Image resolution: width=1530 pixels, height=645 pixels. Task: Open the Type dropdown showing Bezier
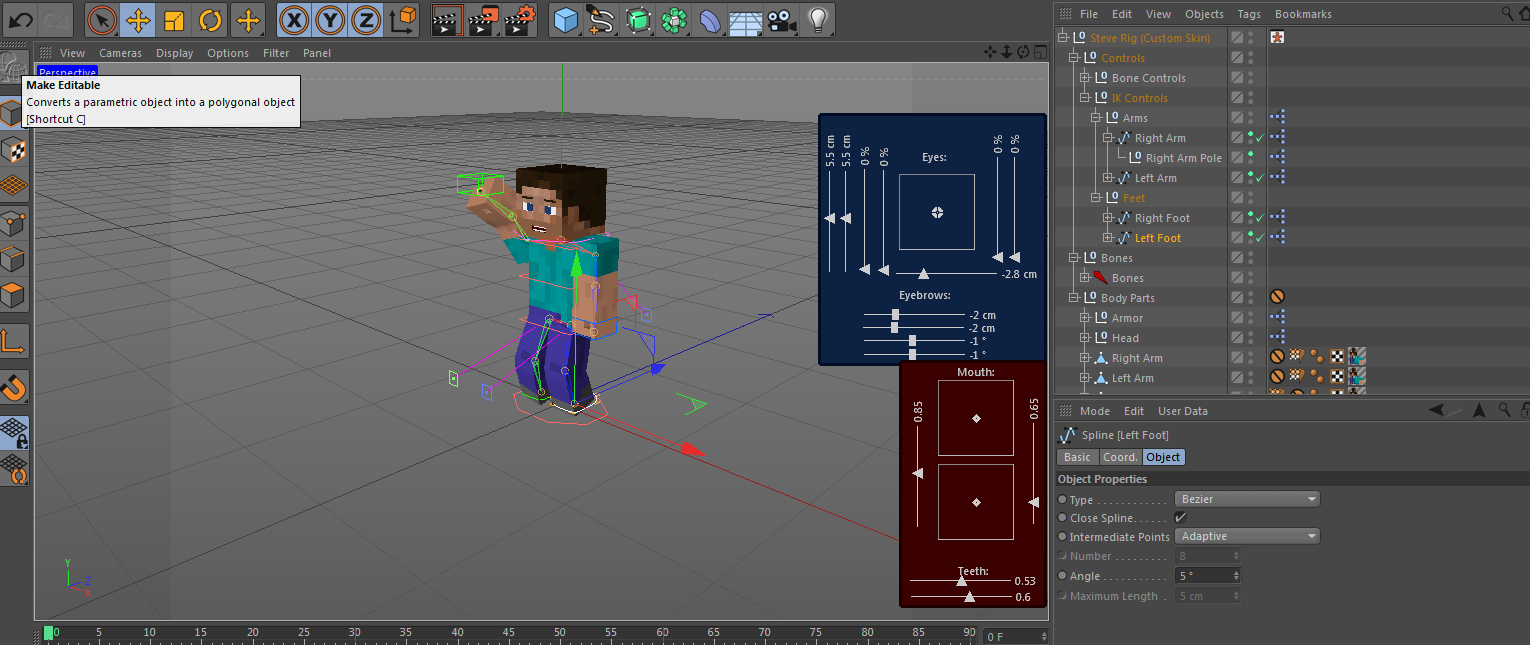point(1248,499)
